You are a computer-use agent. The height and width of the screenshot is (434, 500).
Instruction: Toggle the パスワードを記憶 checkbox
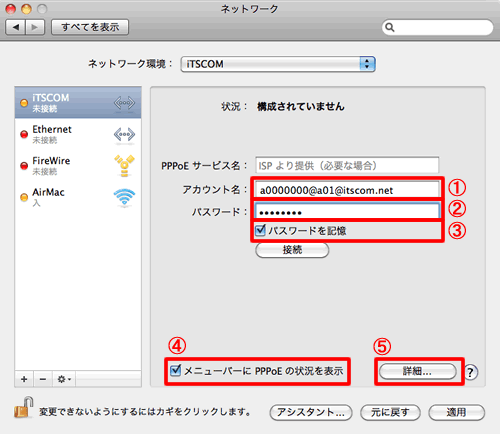click(x=260, y=230)
